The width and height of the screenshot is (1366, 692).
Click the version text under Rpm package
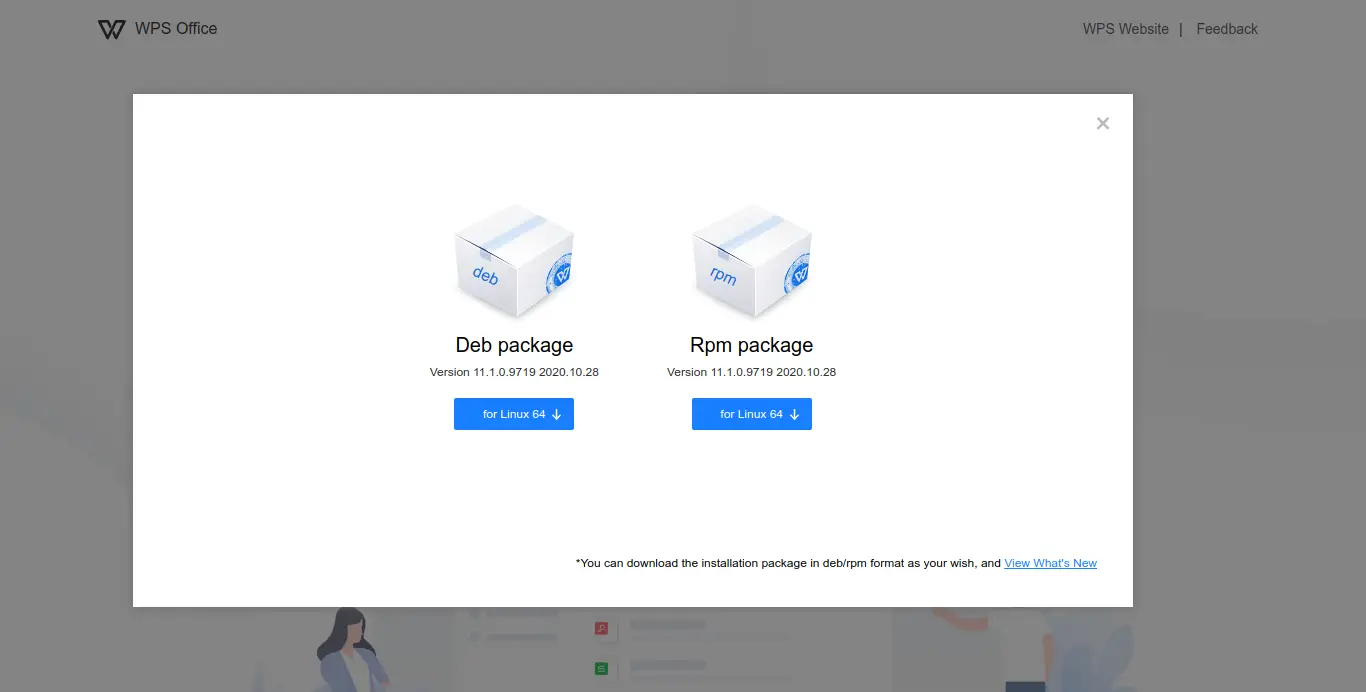[x=752, y=372]
